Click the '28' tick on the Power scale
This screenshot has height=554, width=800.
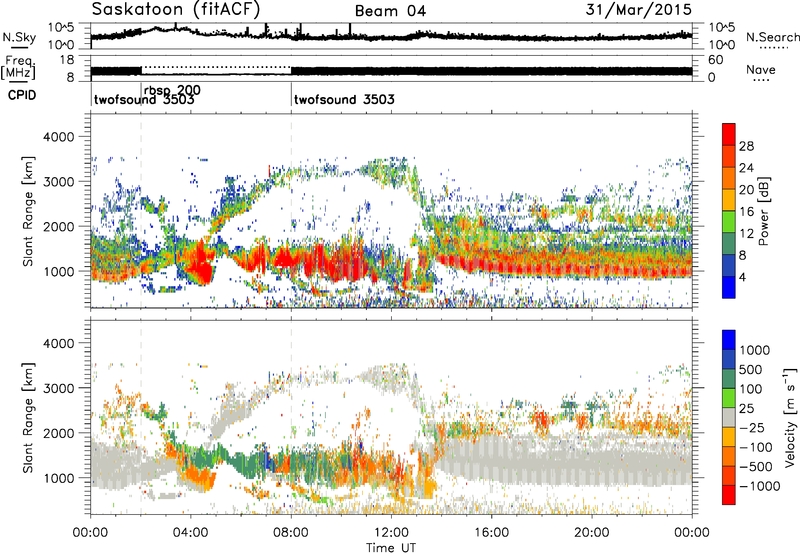point(746,146)
